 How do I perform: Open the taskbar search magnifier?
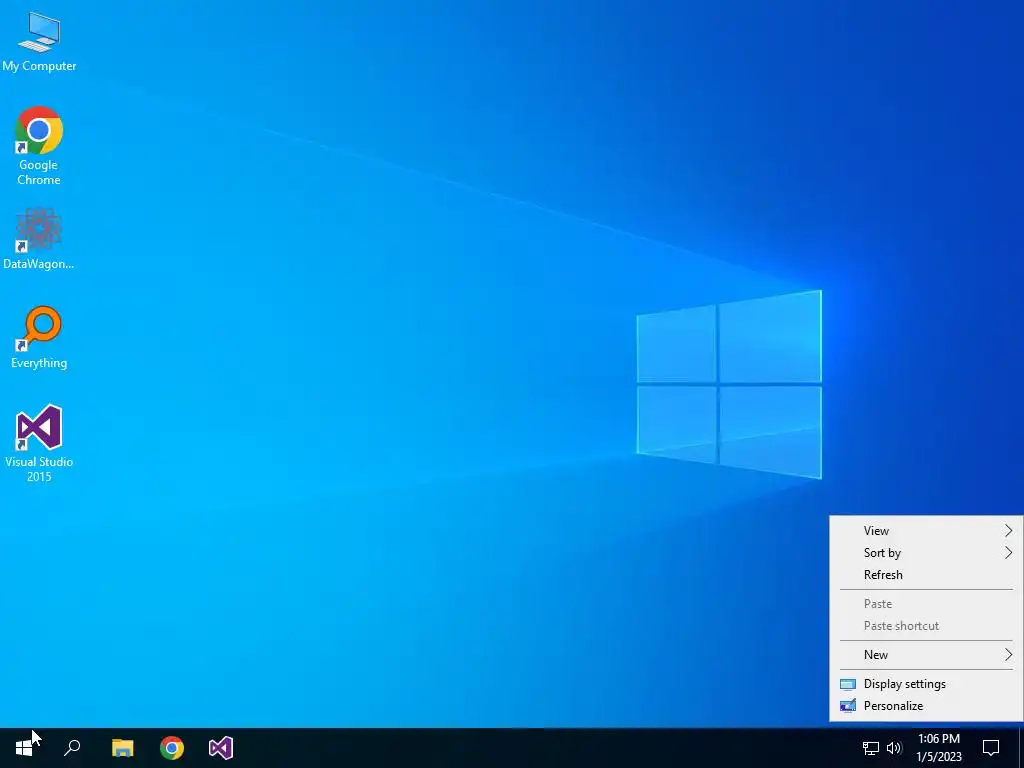click(x=72, y=748)
